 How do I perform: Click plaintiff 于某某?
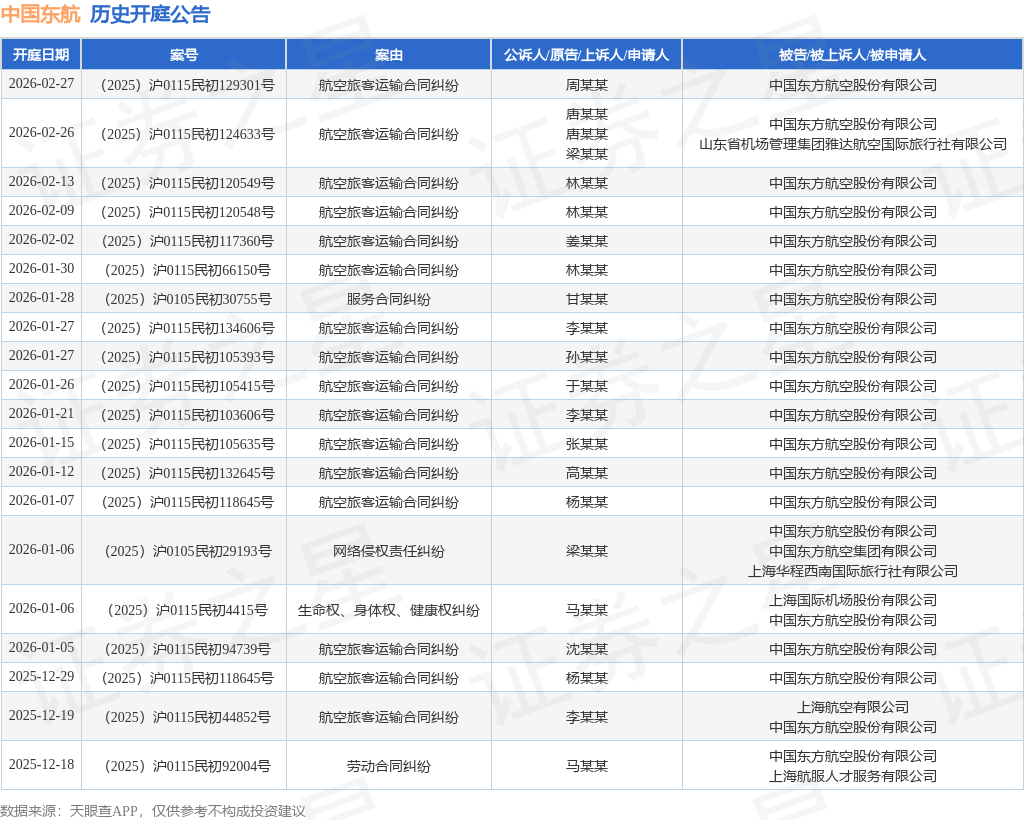pyautogui.click(x=586, y=386)
